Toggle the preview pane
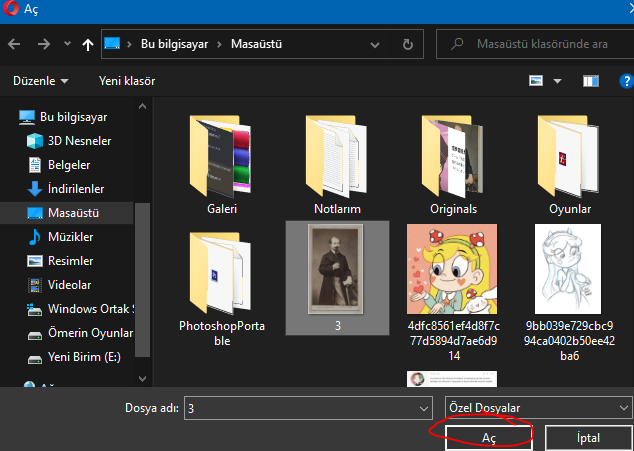634x451 pixels. (x=590, y=81)
